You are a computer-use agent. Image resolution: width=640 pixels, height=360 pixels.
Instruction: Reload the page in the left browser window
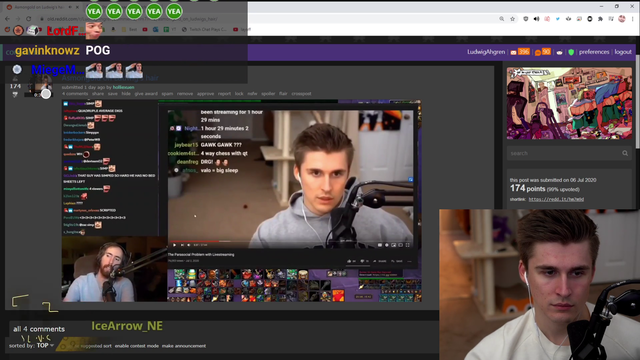coord(29,19)
